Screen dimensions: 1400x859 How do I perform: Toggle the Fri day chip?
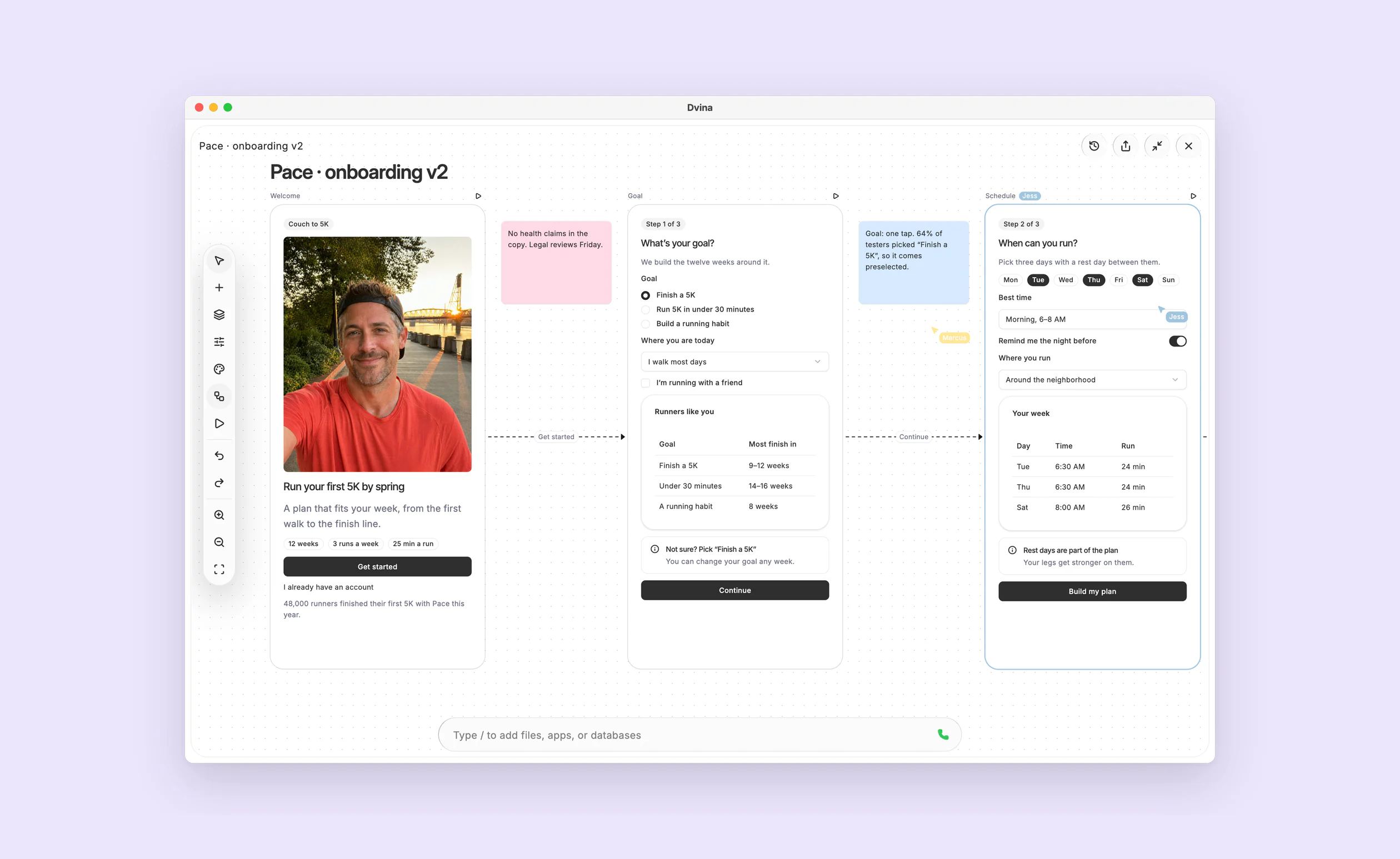click(1119, 280)
